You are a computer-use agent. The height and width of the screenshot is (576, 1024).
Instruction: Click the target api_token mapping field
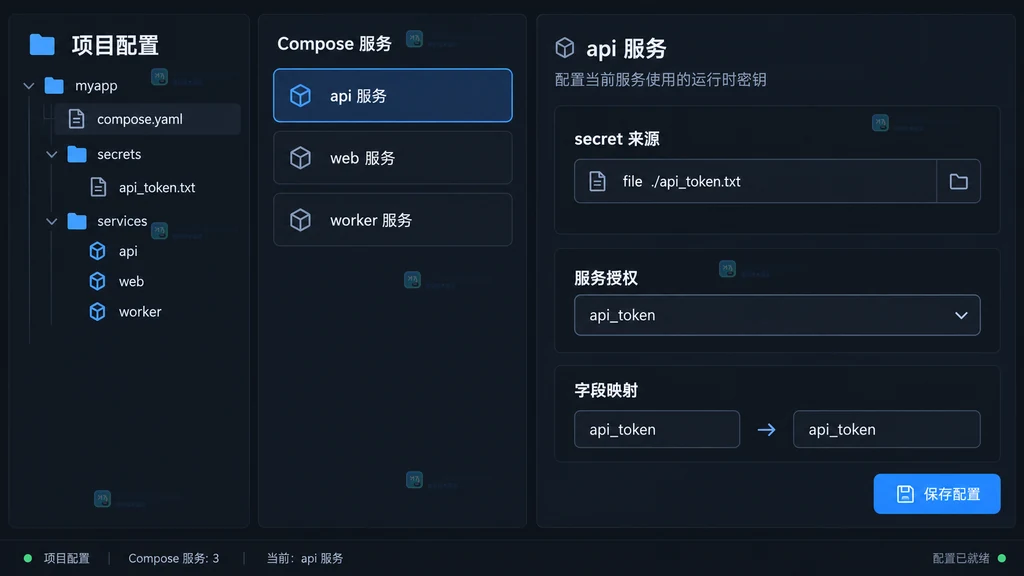[x=887, y=429]
